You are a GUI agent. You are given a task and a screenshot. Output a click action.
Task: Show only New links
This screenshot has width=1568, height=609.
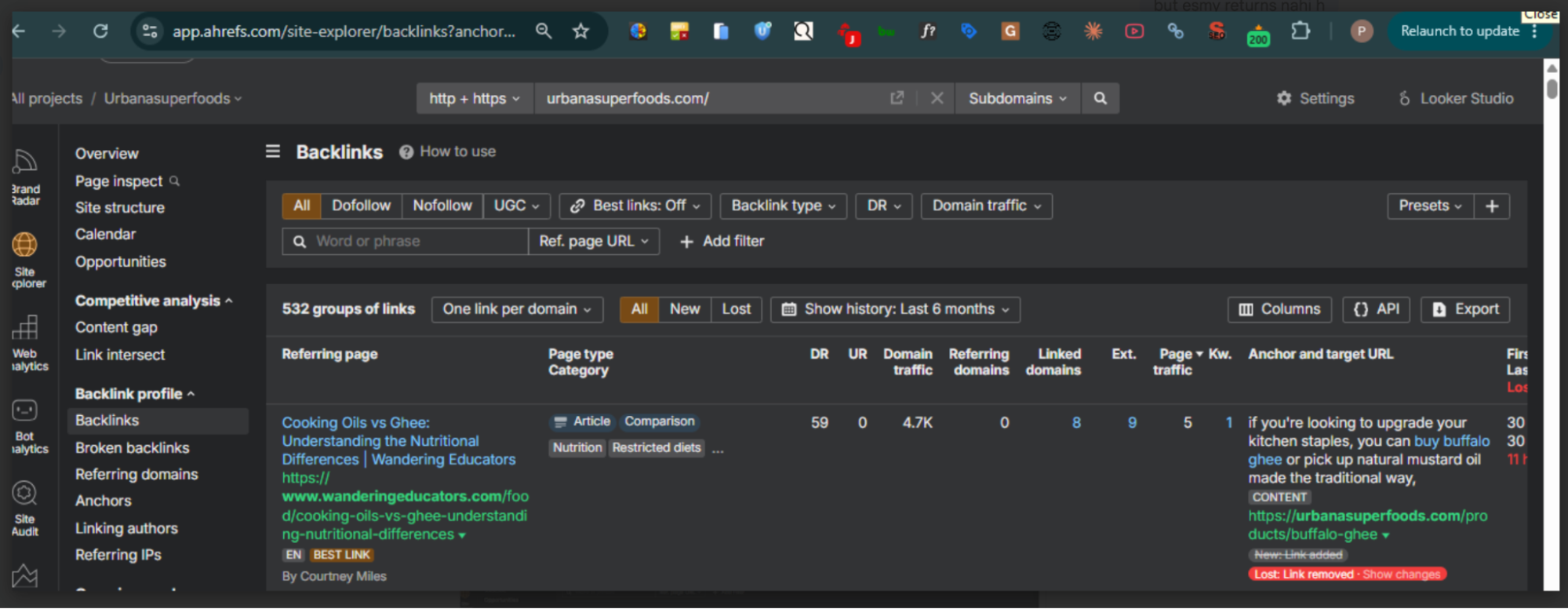click(685, 309)
